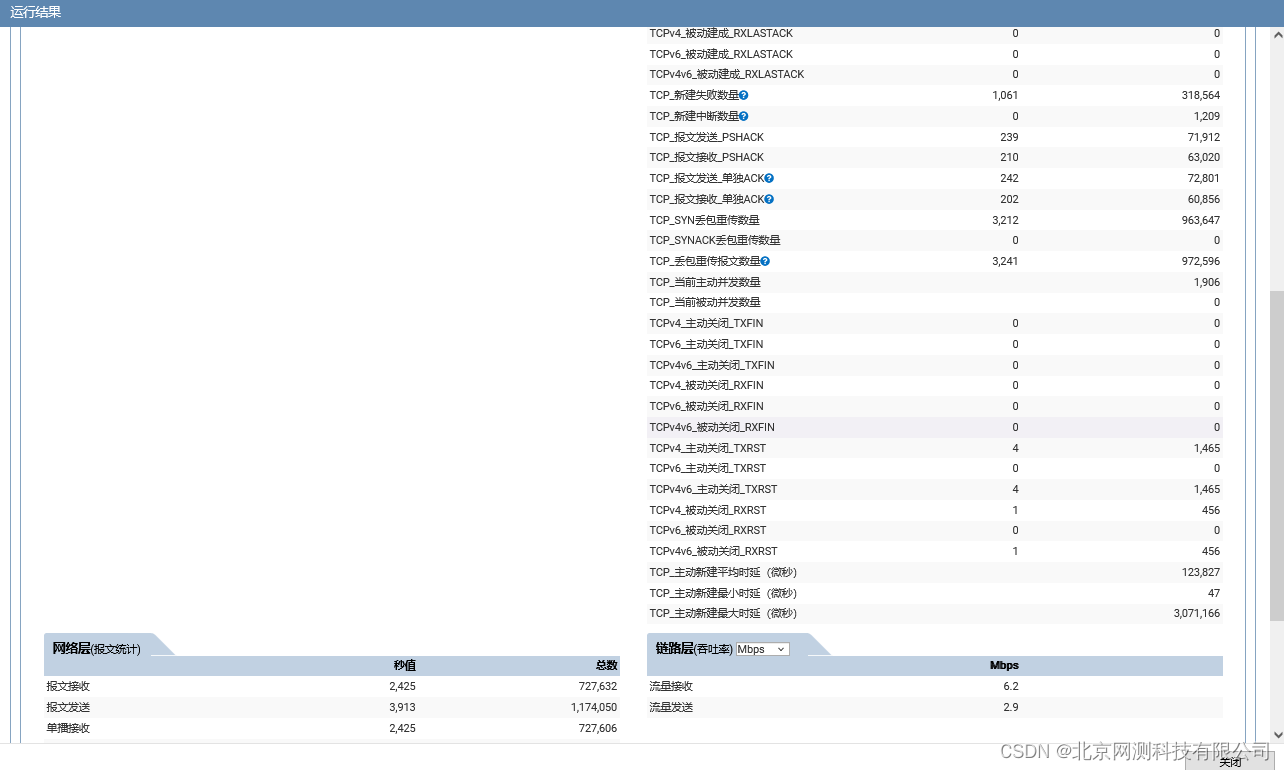1284x770 pixels.
Task: Click the 3,071,166 max latency value
Action: click(x=1197, y=613)
